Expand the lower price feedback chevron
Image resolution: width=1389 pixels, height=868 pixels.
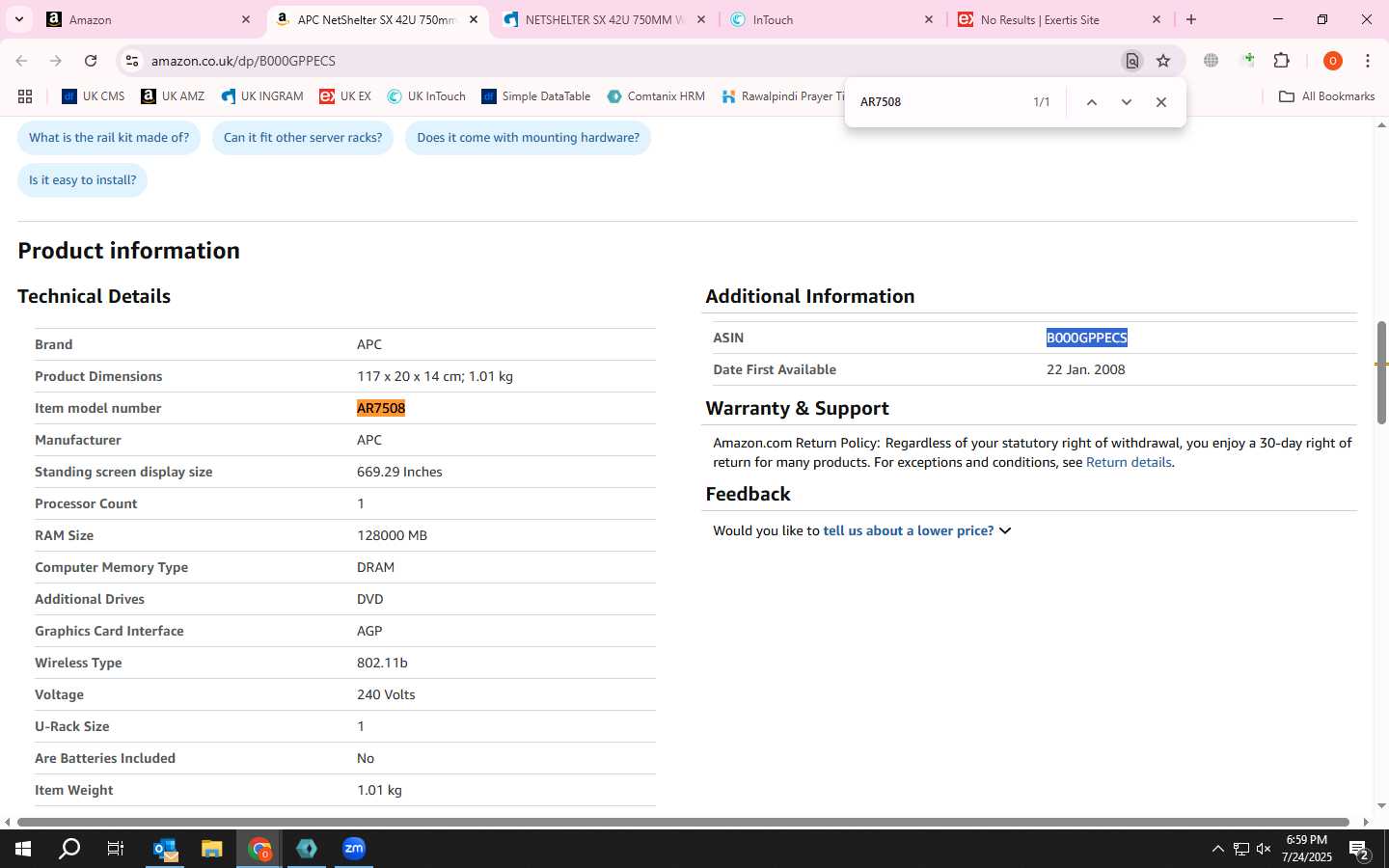click(1005, 530)
